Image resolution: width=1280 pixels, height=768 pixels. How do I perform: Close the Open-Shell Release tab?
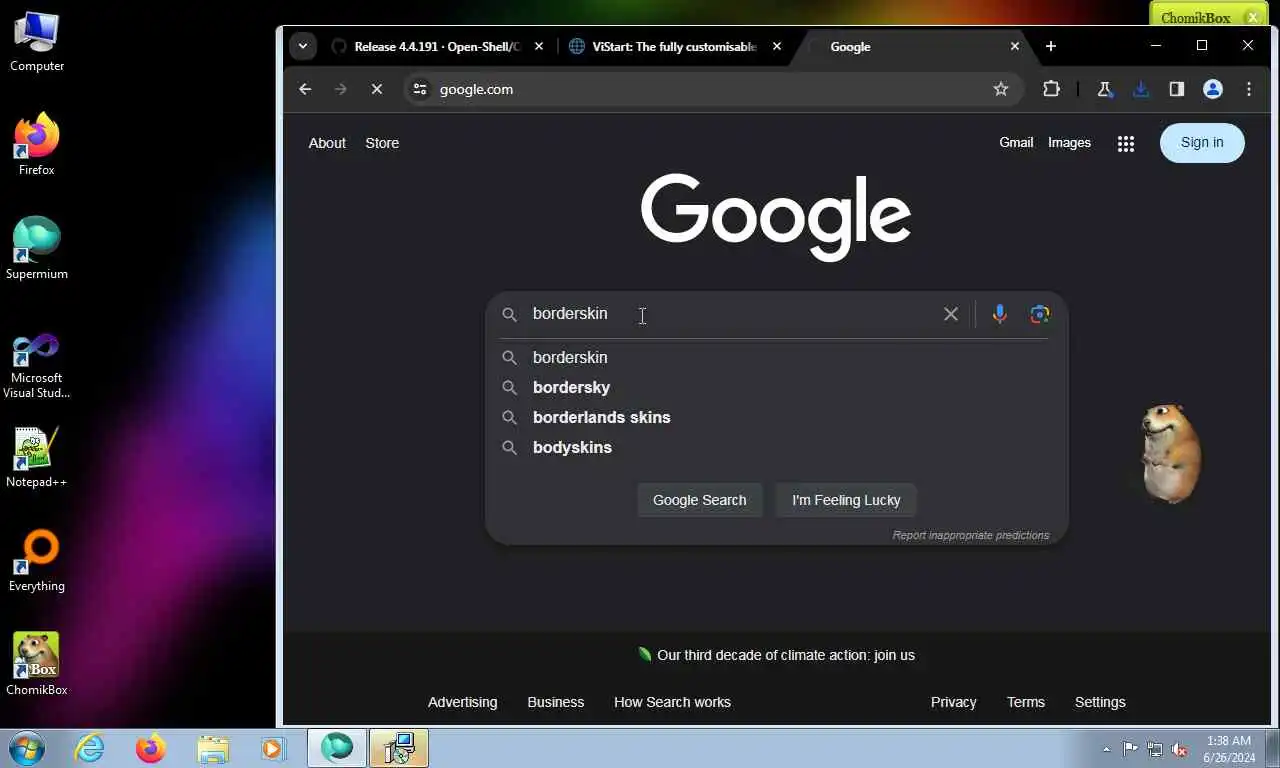[539, 46]
